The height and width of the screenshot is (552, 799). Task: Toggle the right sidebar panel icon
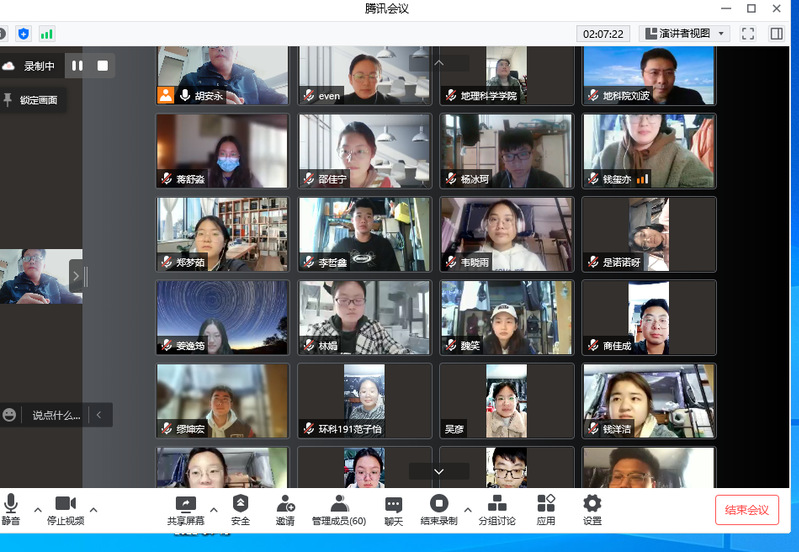[x=776, y=33]
